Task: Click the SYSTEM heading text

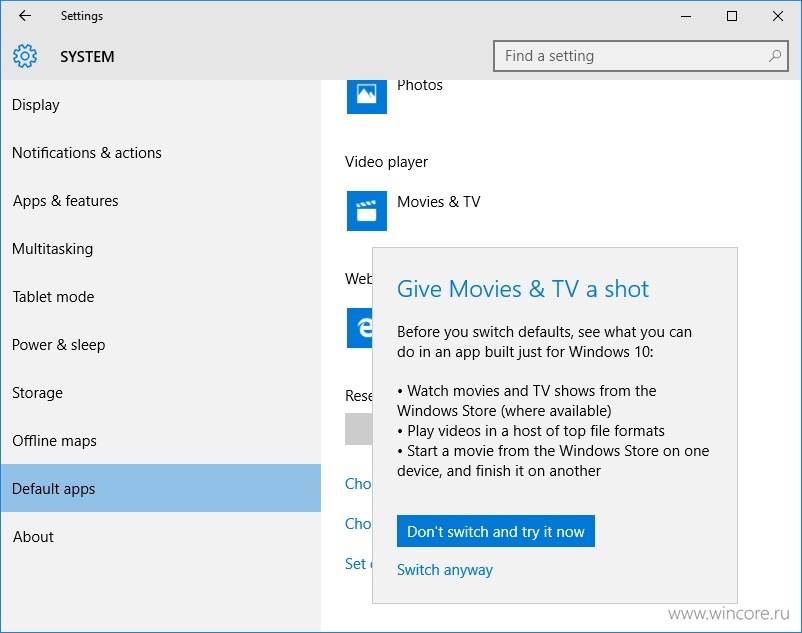Action: coord(87,57)
